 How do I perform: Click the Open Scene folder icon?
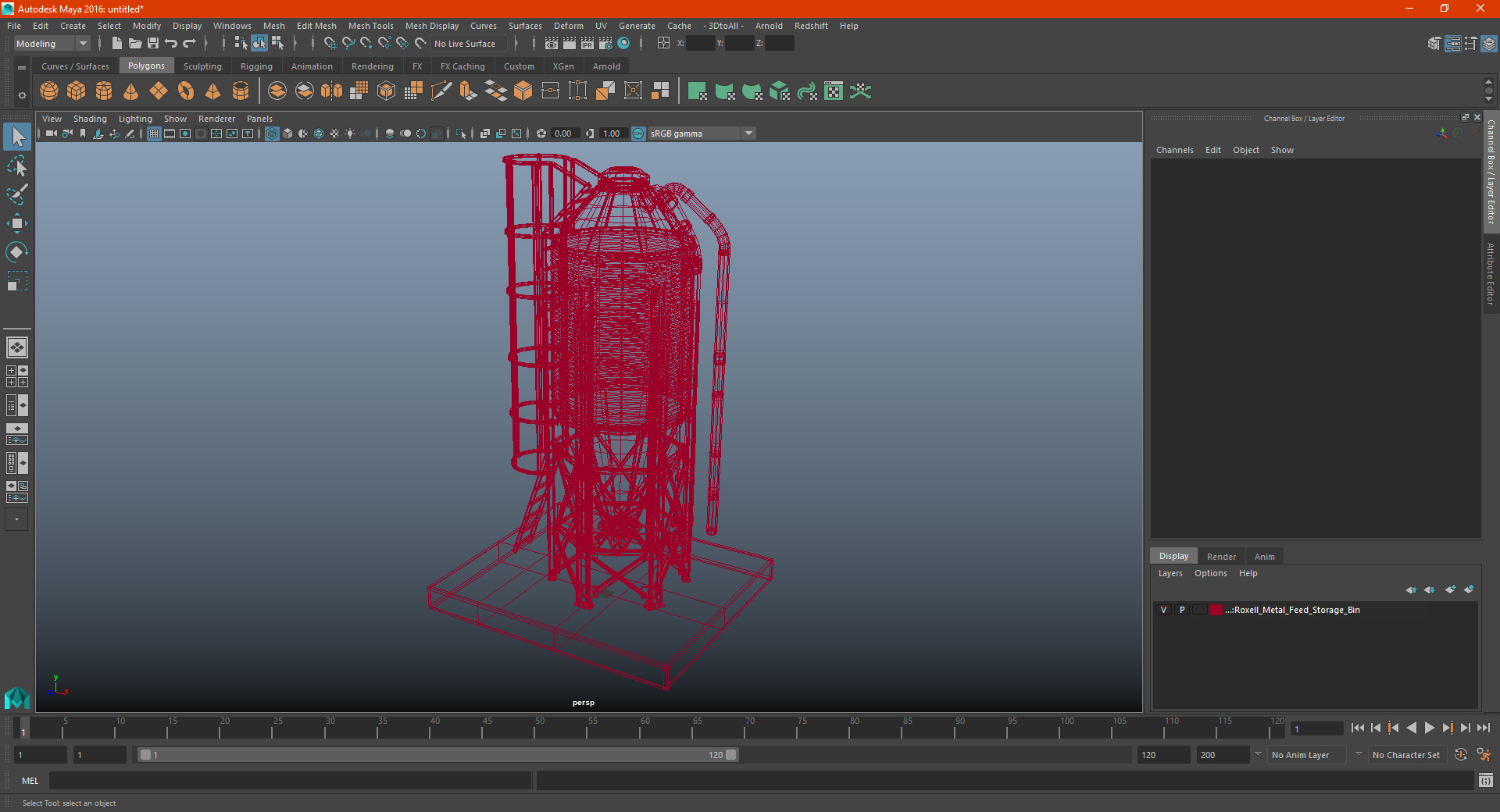[x=135, y=44]
